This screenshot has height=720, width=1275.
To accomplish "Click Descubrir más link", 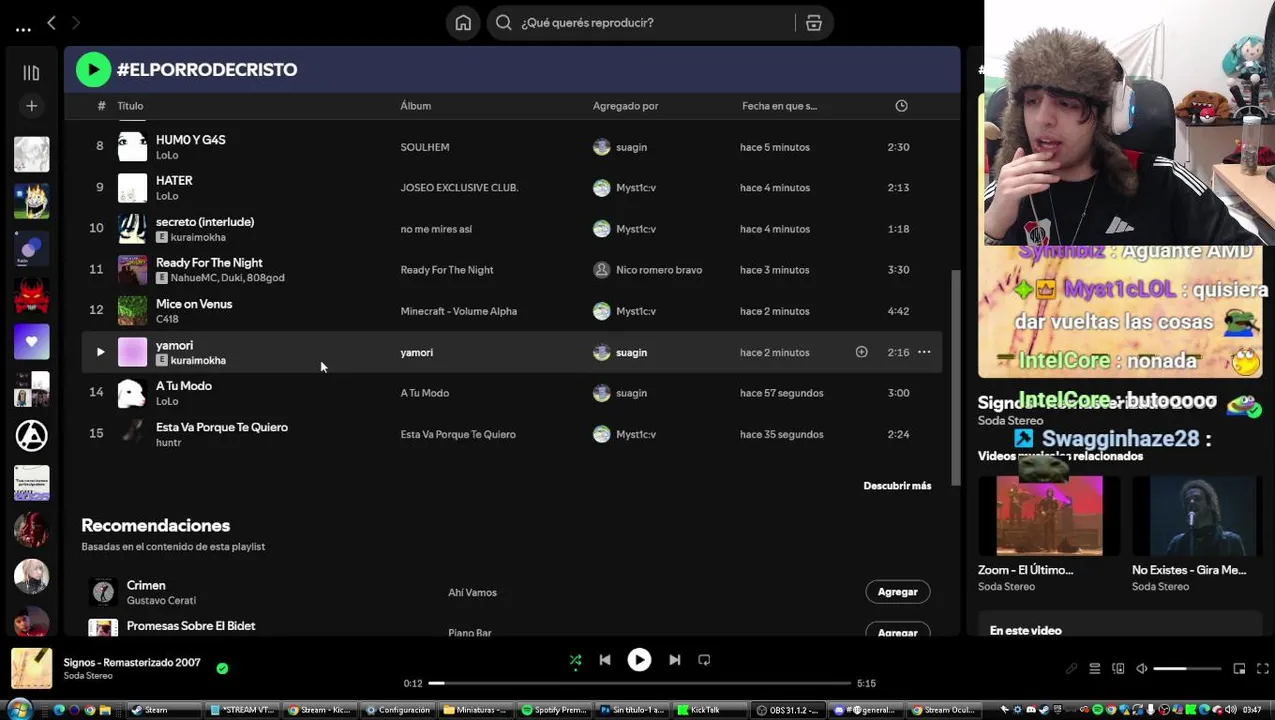I will [x=897, y=486].
